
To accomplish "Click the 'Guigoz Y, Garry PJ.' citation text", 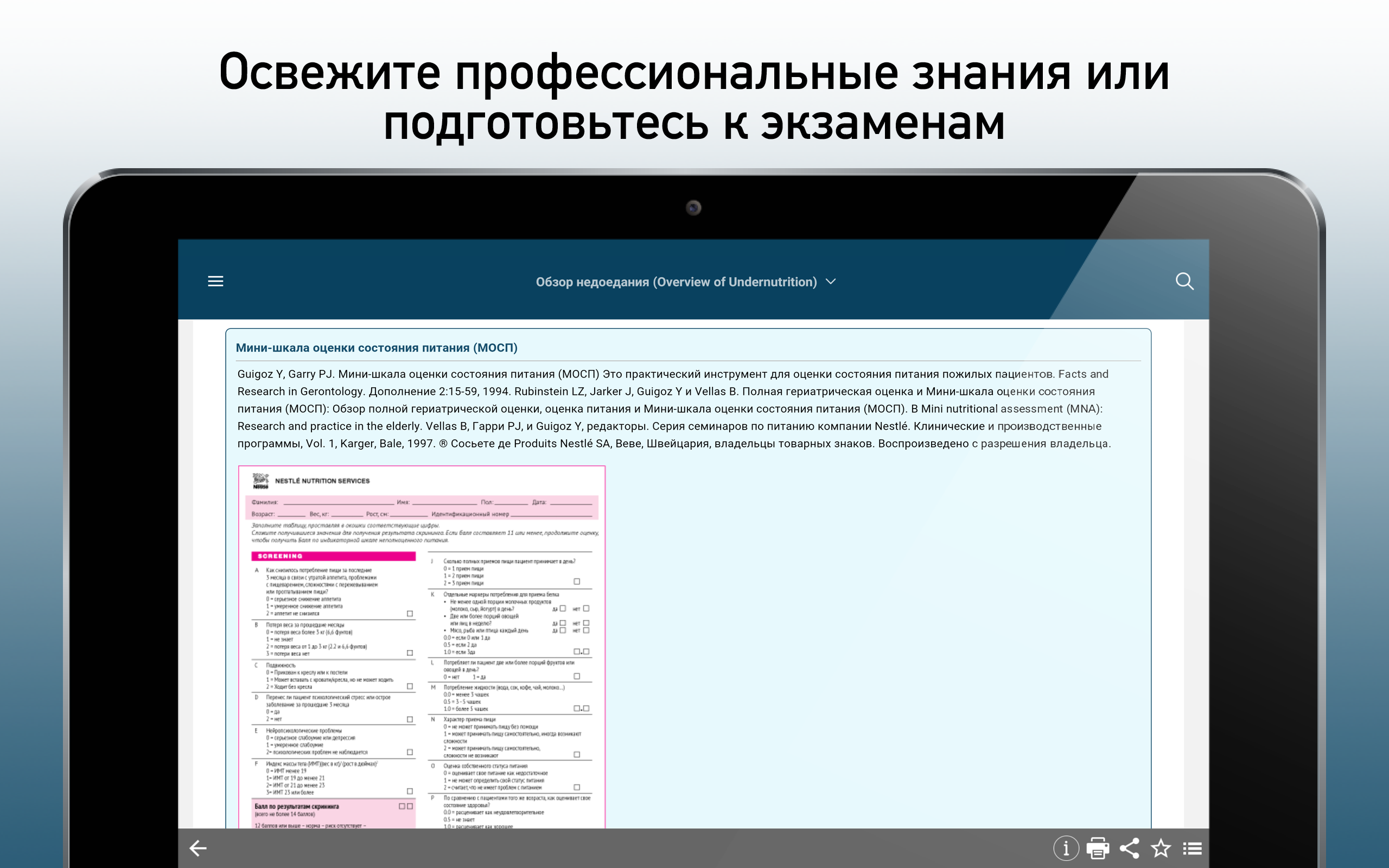I will click(285, 374).
